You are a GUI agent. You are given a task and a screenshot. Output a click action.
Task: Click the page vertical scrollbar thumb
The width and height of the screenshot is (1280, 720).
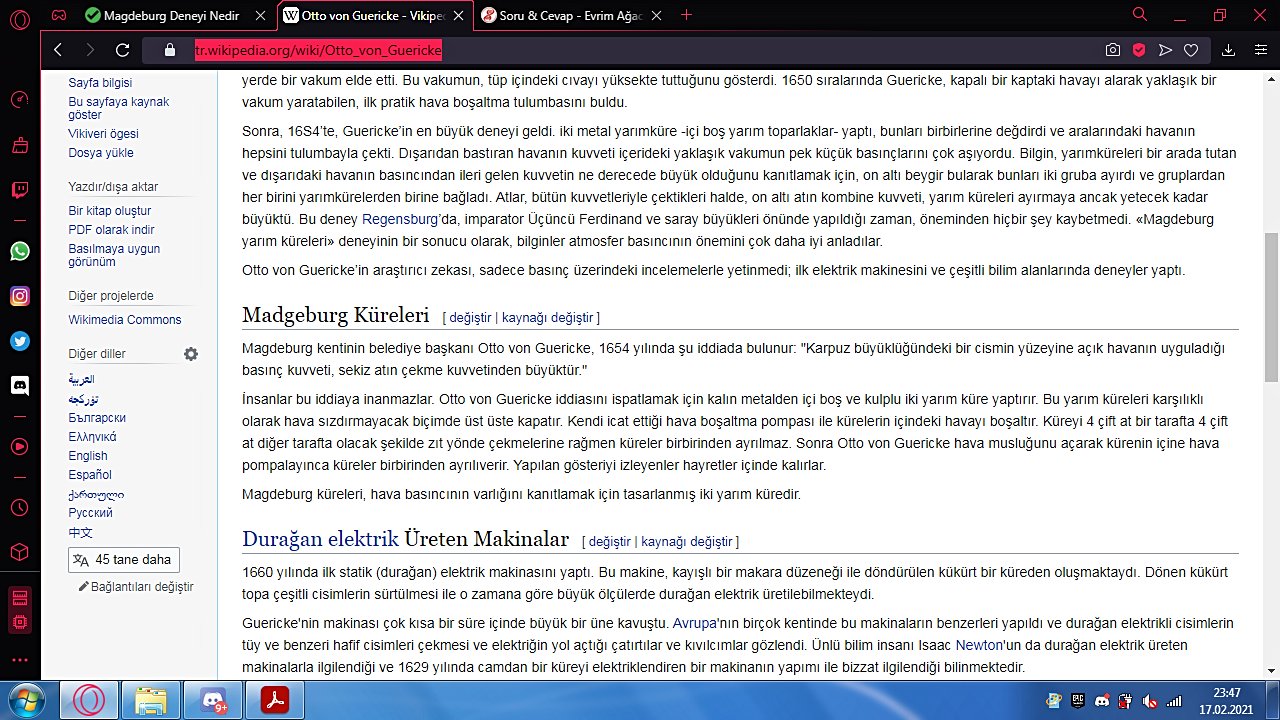pos(1271,306)
